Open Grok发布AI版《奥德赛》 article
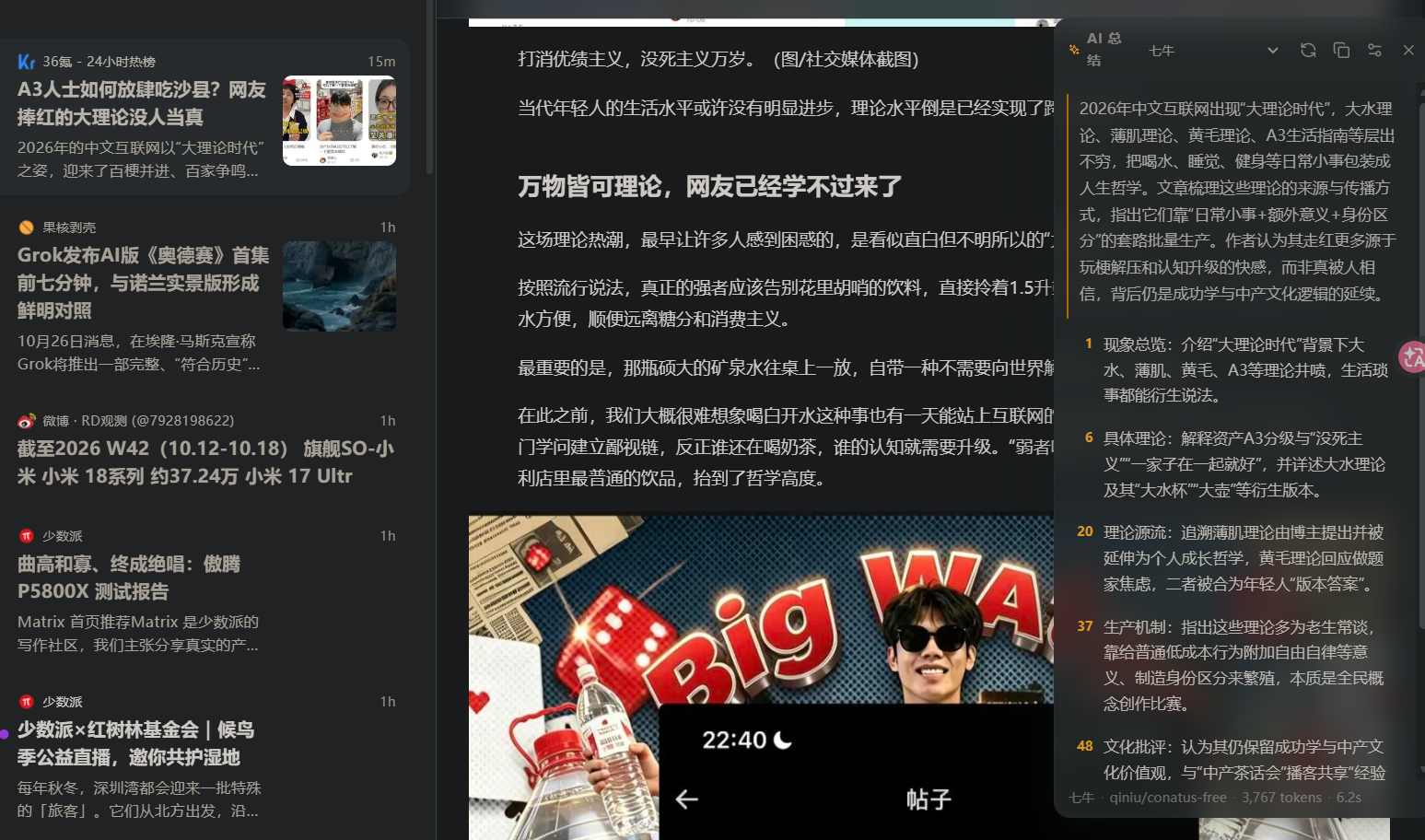1425x840 pixels. pyautogui.click(x=144, y=283)
